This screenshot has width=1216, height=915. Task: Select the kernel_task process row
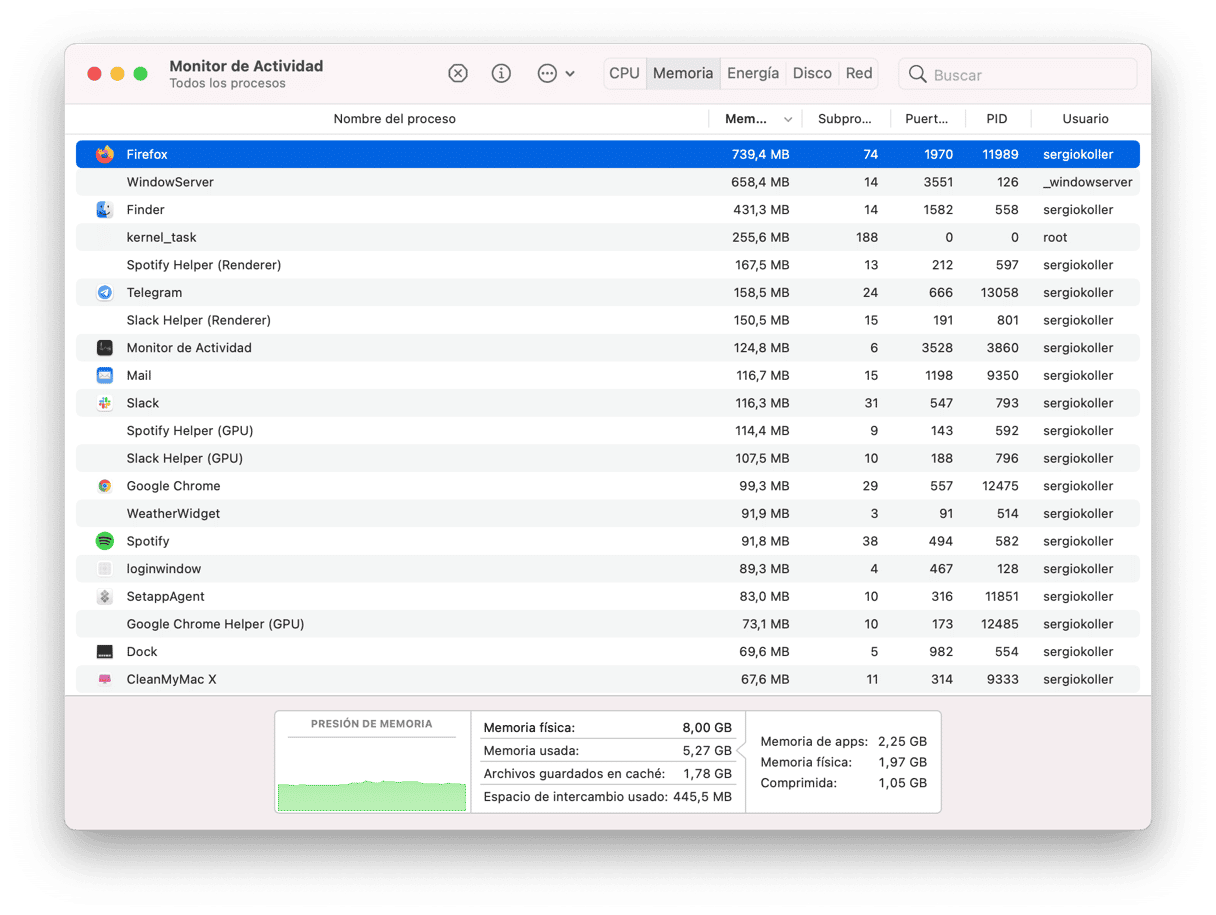[608, 238]
